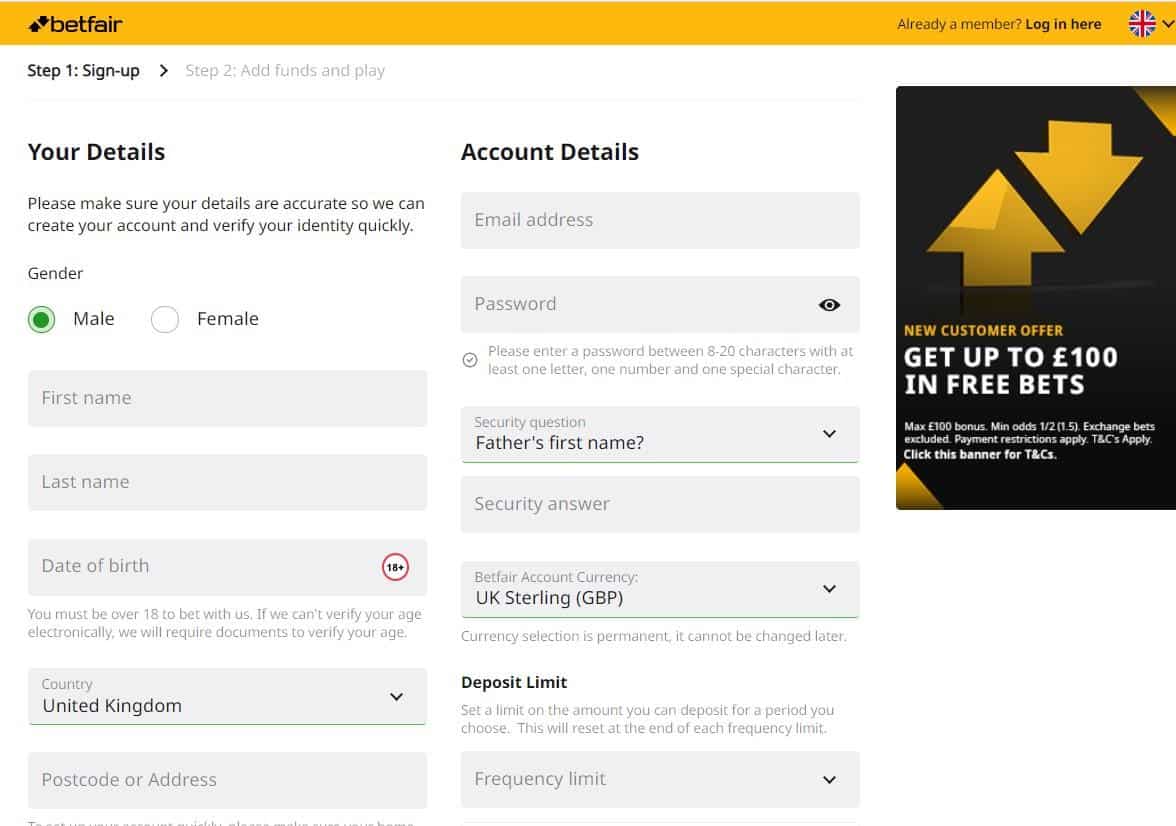The height and width of the screenshot is (826, 1176).
Task: Go to Step 2: Add funds and play
Action: pos(285,71)
